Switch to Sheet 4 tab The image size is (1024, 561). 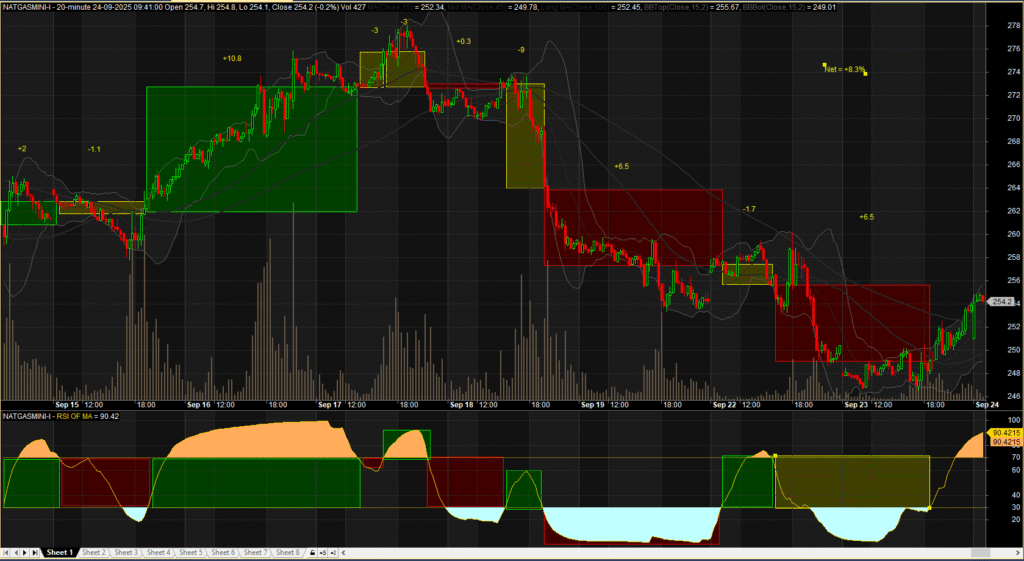click(x=158, y=553)
